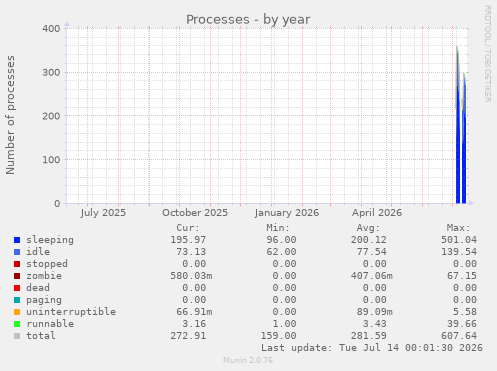Click the dead legend color swatch
Screen dimensions: 497x371
pos(17,288)
